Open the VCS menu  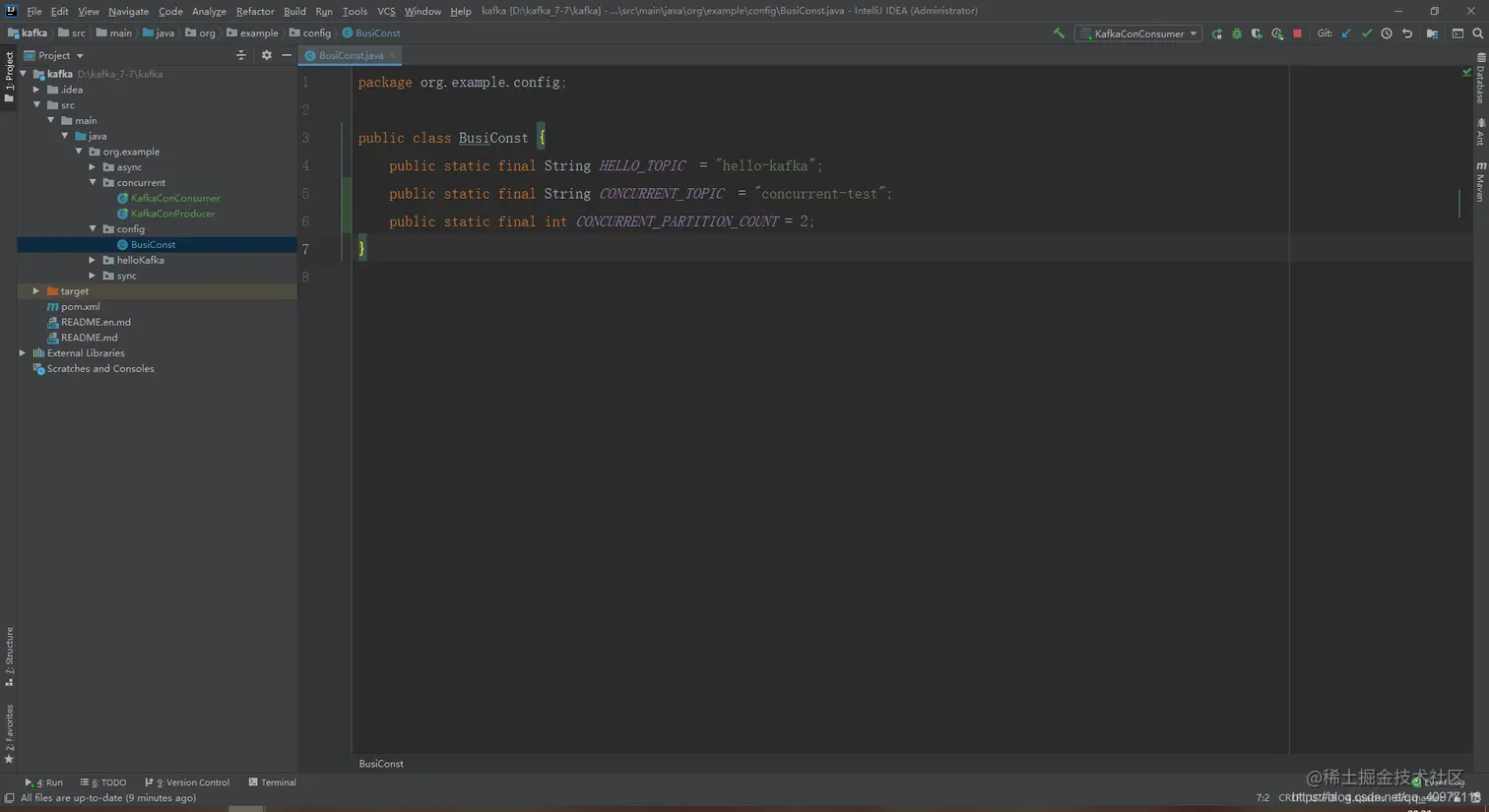(x=386, y=11)
